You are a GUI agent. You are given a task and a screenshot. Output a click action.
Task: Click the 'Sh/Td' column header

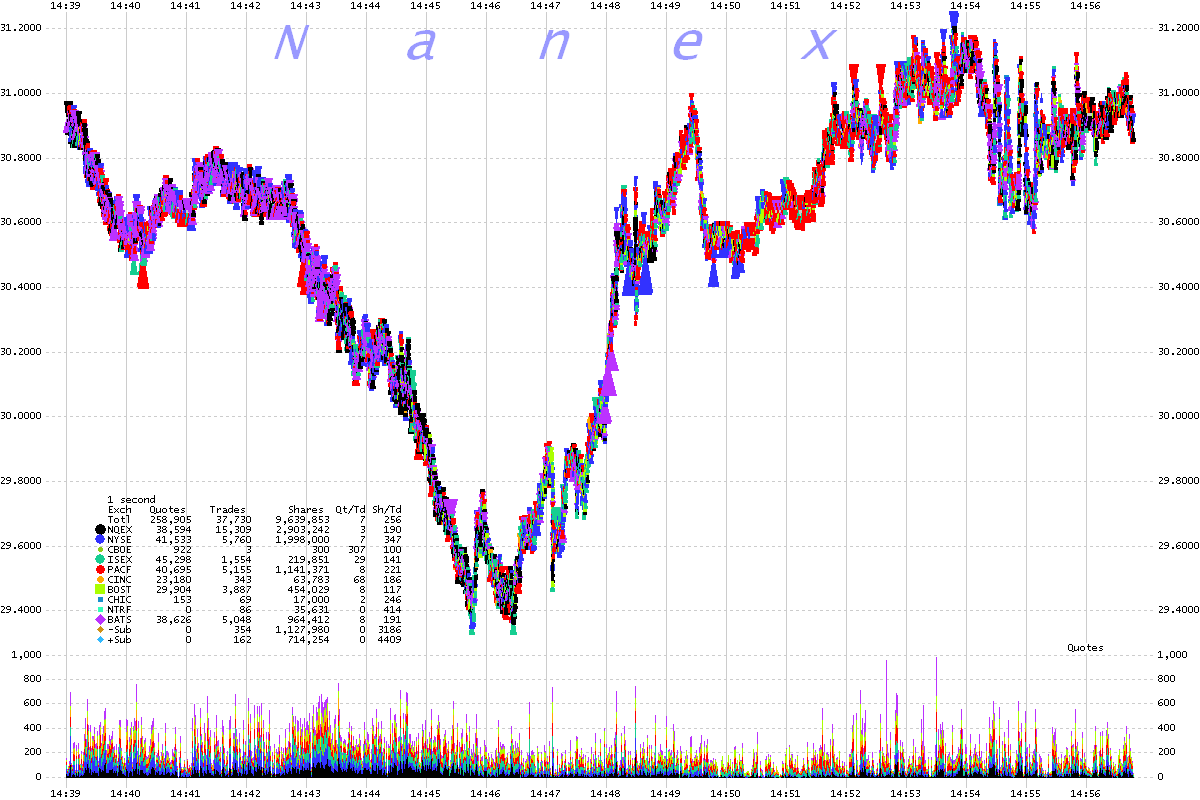387,510
